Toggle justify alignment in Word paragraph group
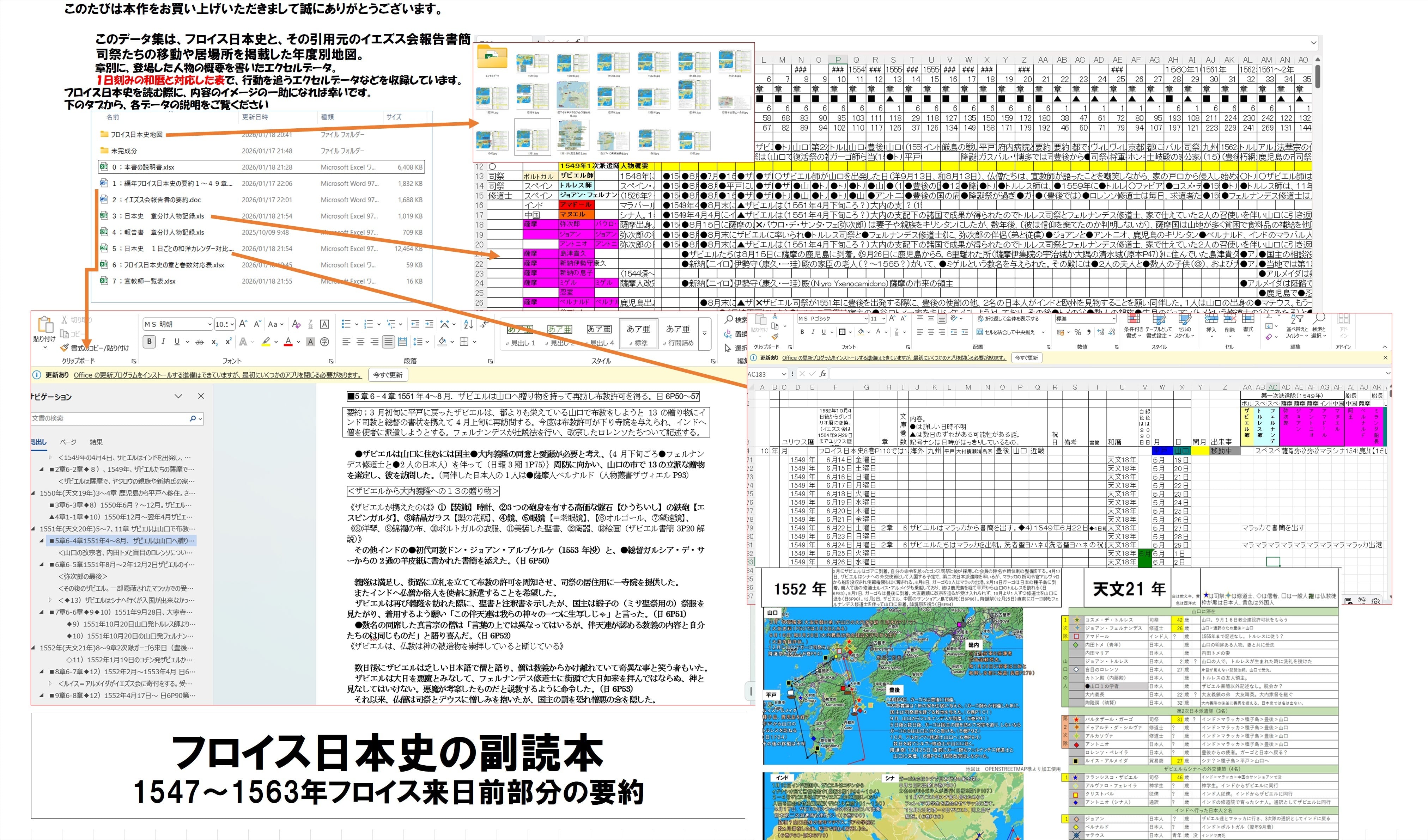 388,342
